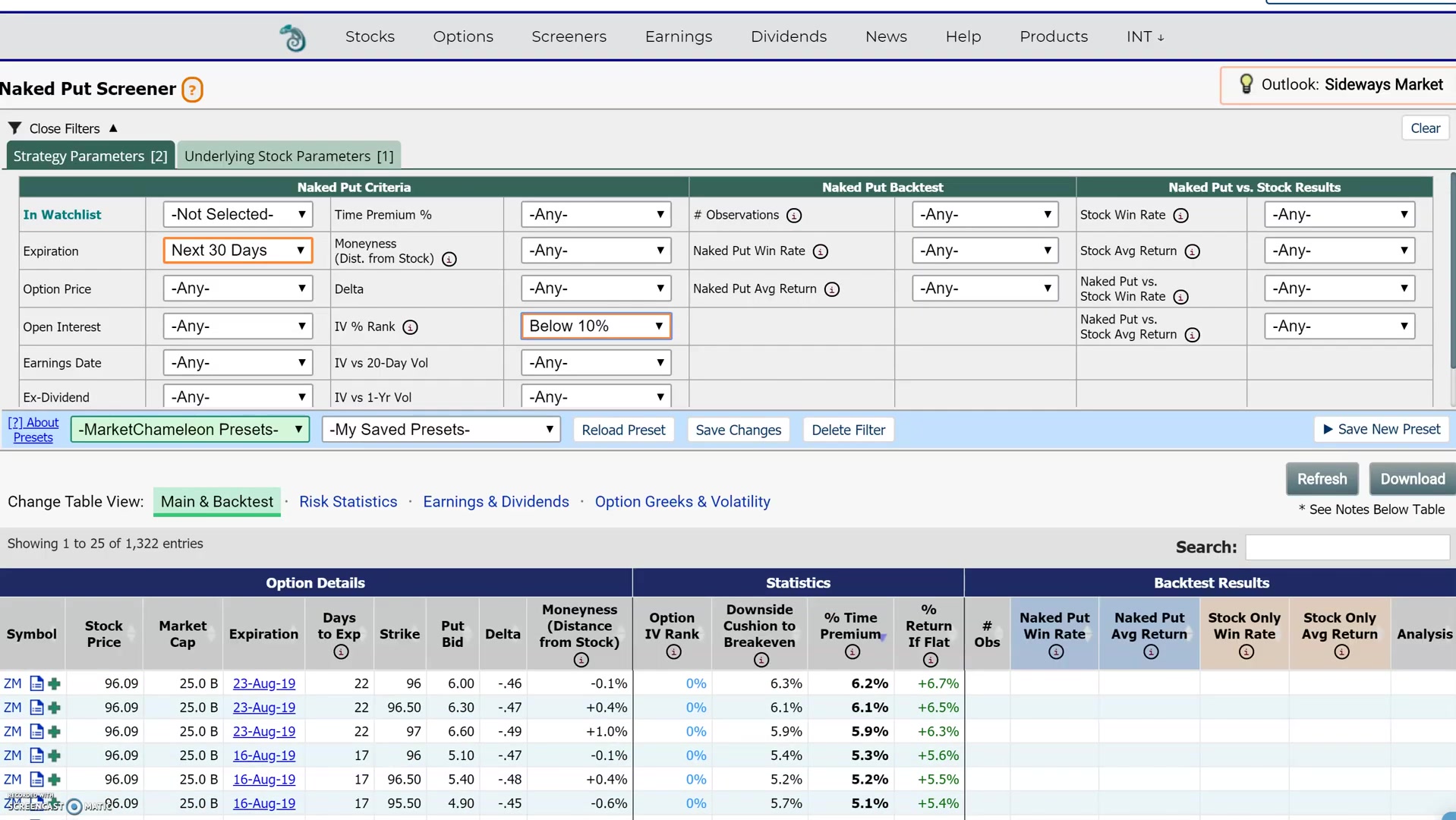Screen dimensions: 1456x820
Task: Switch table view to Risk Statistics
Action: click(x=348, y=502)
